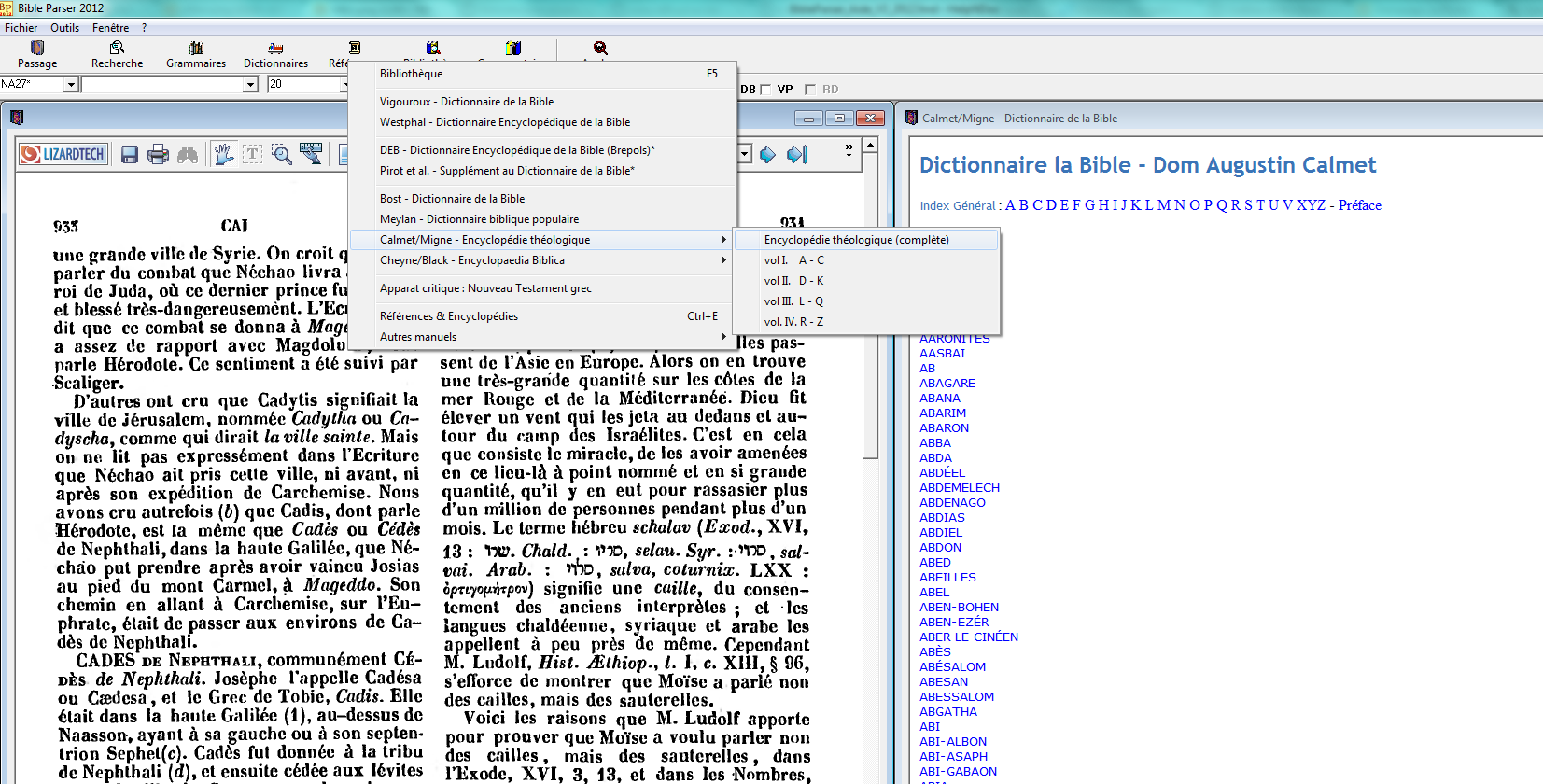Toggle the VP checkbox

pyautogui.click(x=765, y=90)
